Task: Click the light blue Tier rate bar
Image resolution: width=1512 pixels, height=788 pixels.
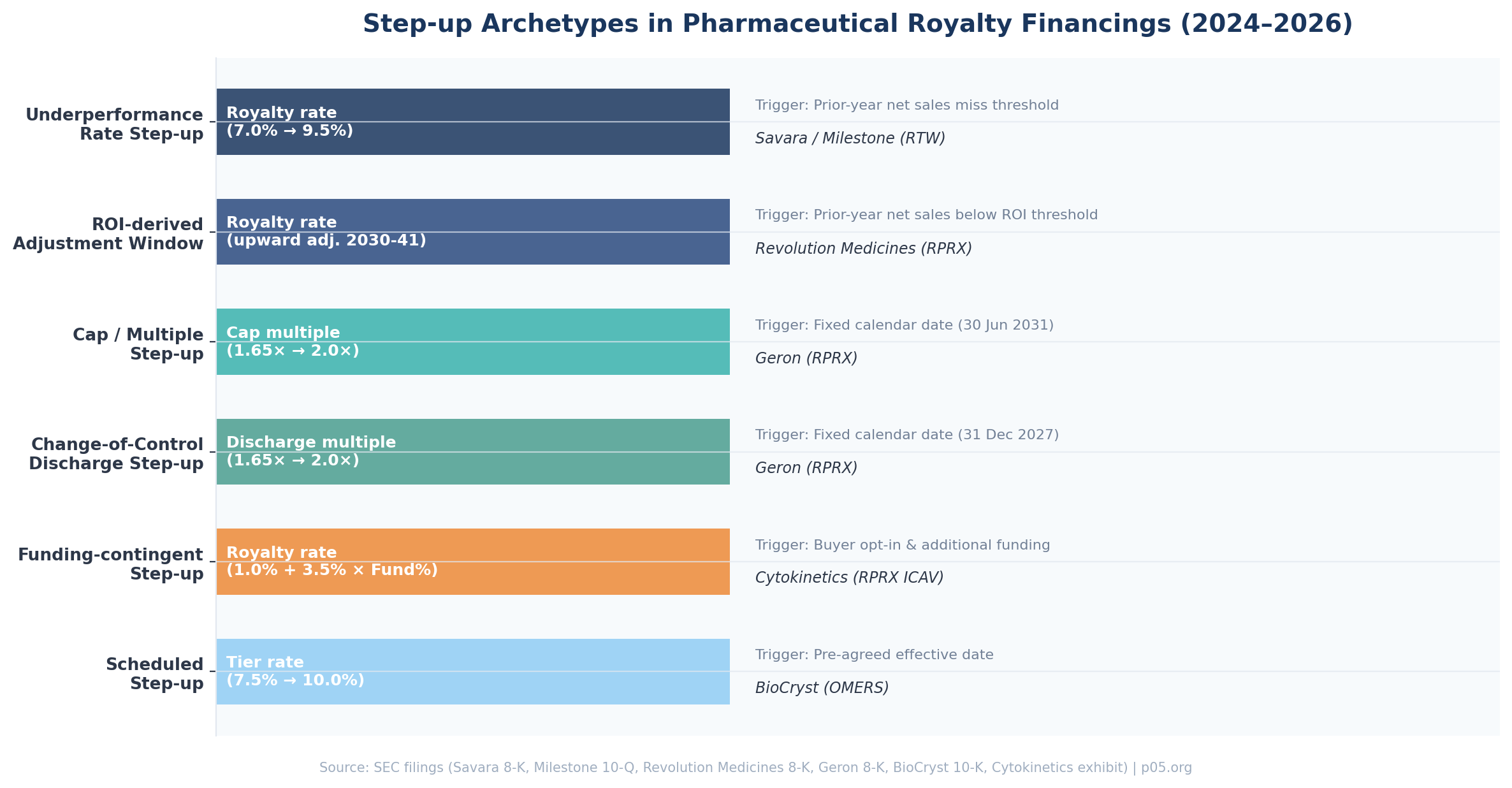Action: click(x=472, y=671)
